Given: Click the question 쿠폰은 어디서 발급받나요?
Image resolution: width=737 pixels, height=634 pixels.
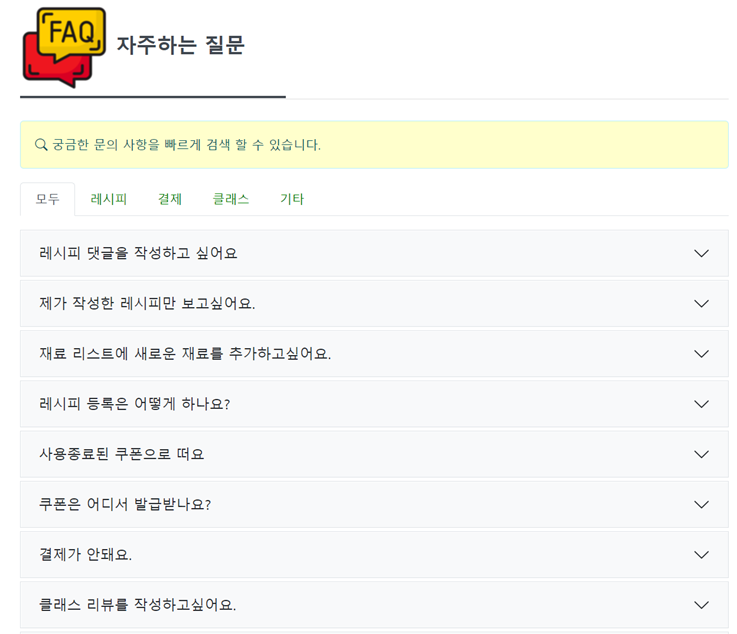Looking at the screenshot, I should click(125, 505).
